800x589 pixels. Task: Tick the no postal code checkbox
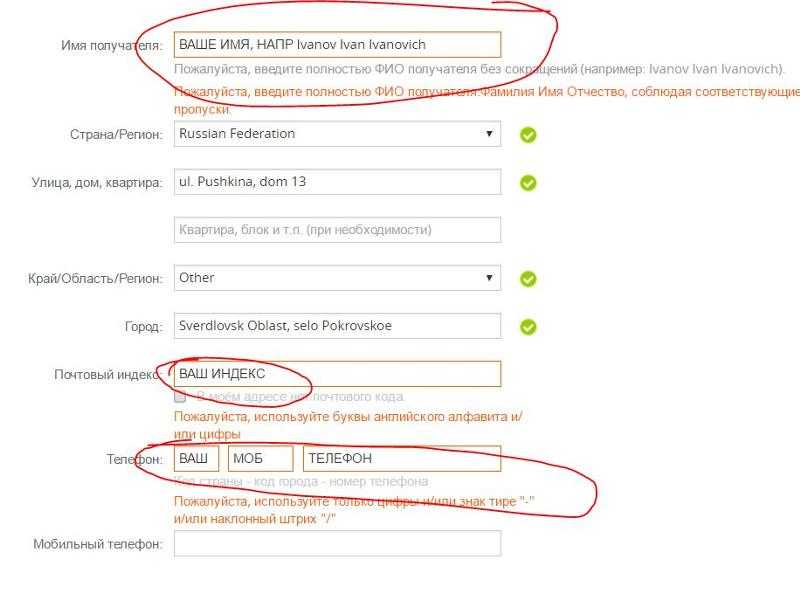click(x=180, y=396)
